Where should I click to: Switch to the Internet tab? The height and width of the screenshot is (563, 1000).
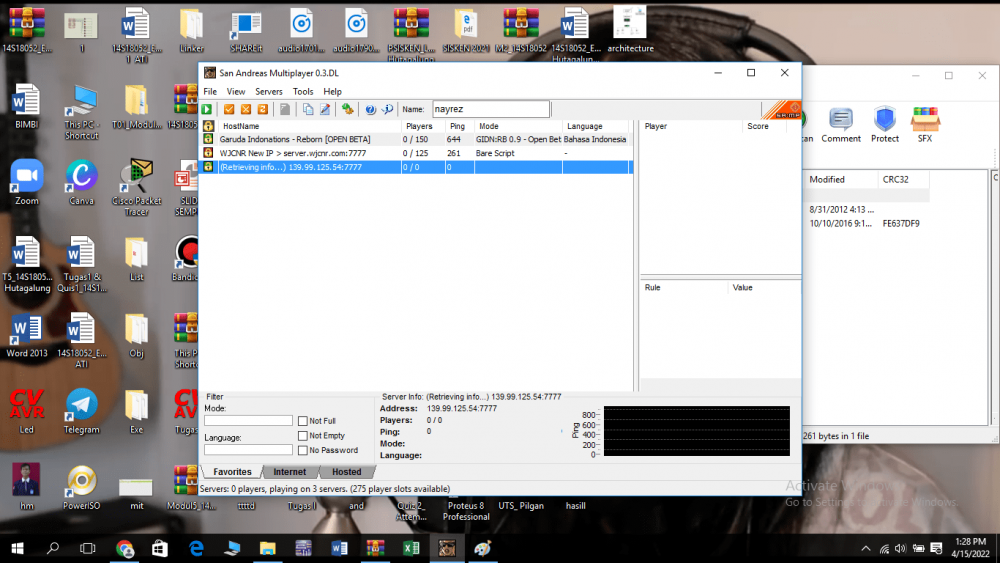click(290, 472)
